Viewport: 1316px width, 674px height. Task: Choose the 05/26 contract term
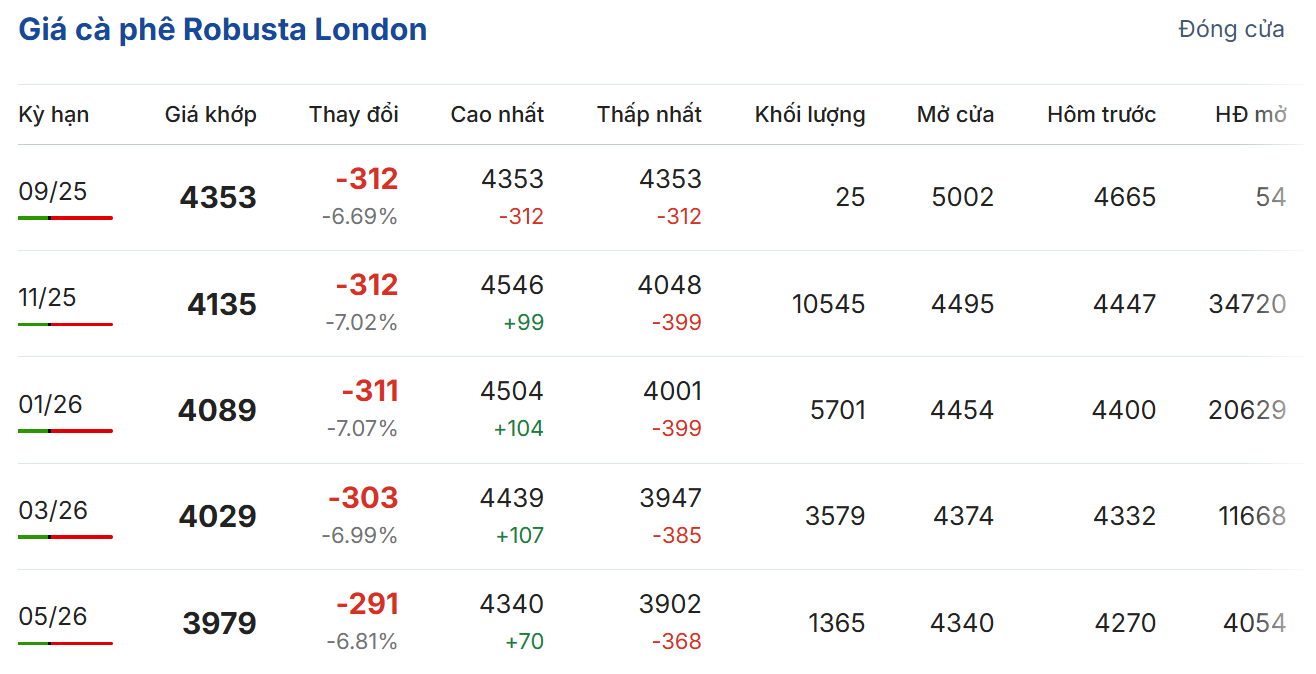pyautogui.click(x=53, y=616)
